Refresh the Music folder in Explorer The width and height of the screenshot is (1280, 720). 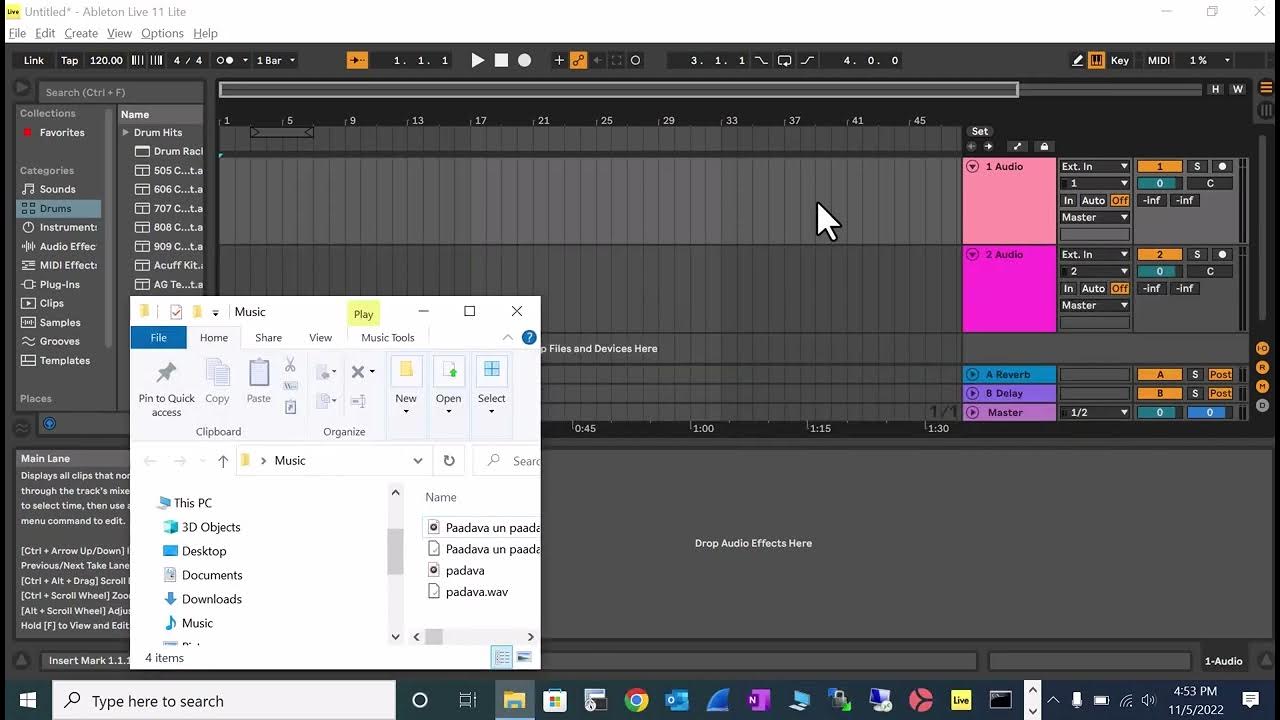point(449,461)
